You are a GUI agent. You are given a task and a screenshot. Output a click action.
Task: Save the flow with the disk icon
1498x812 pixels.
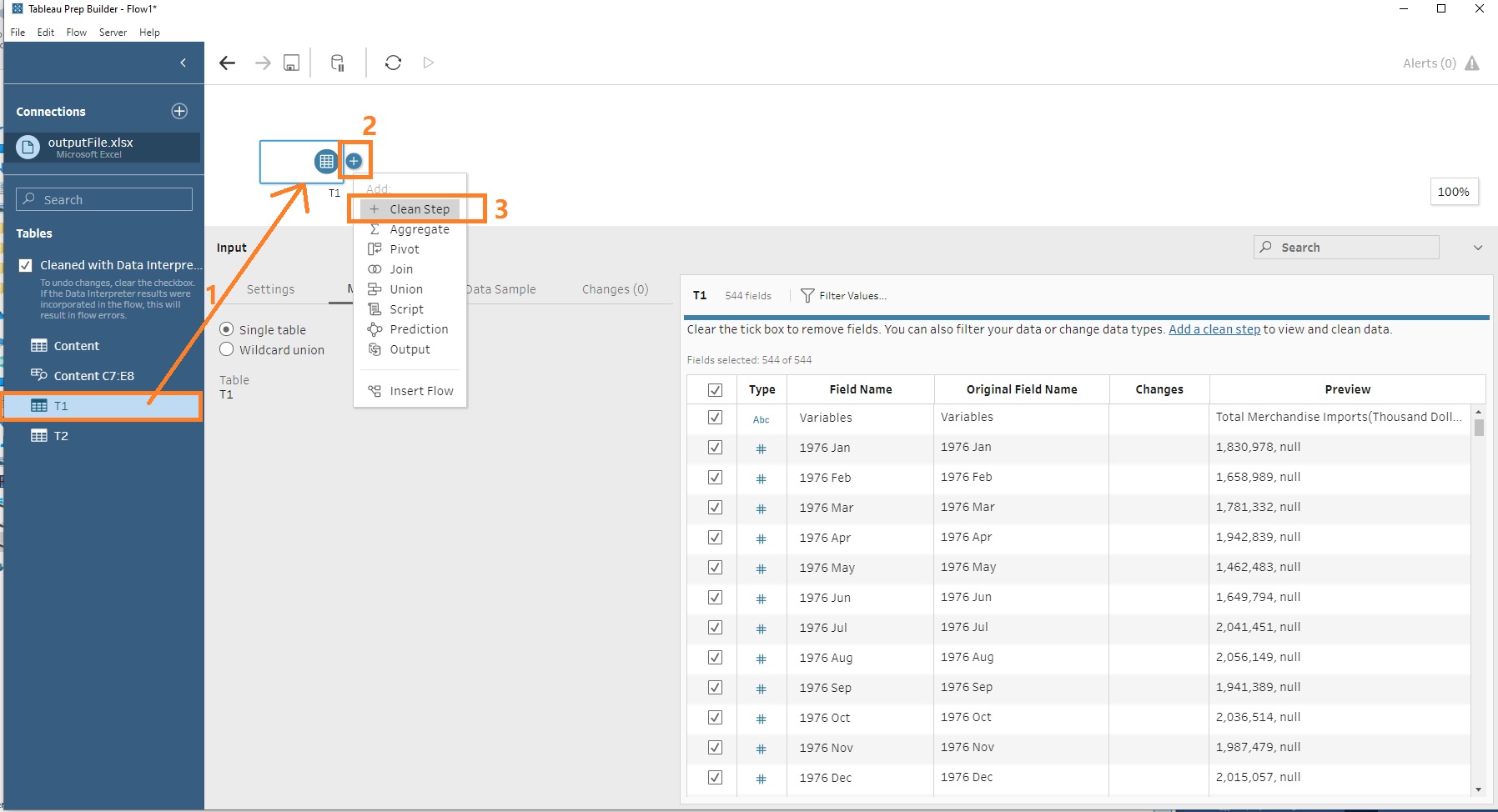291,63
